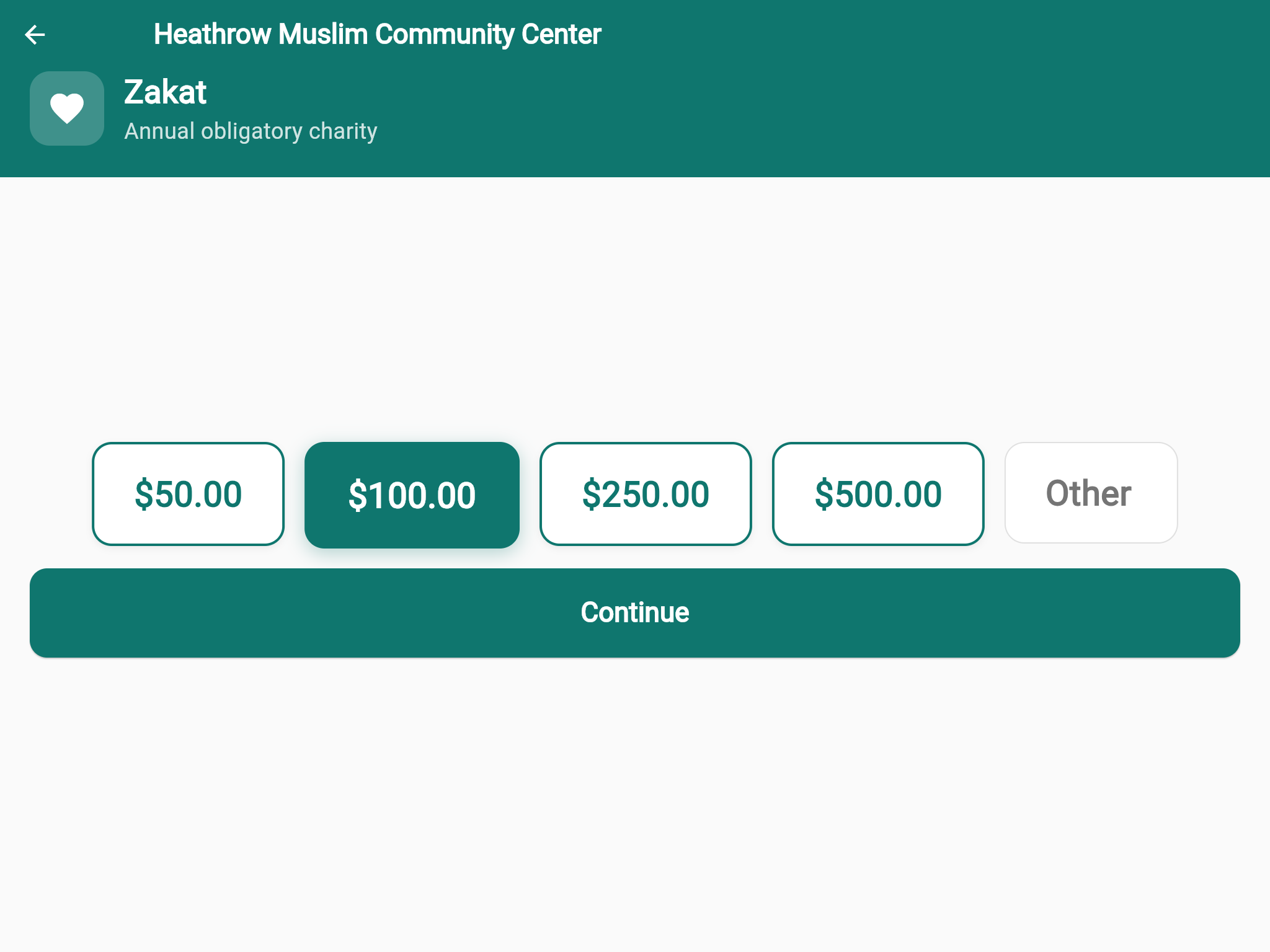Click the heart symbol in the banner
This screenshot has width=1270, height=952.
(66, 108)
